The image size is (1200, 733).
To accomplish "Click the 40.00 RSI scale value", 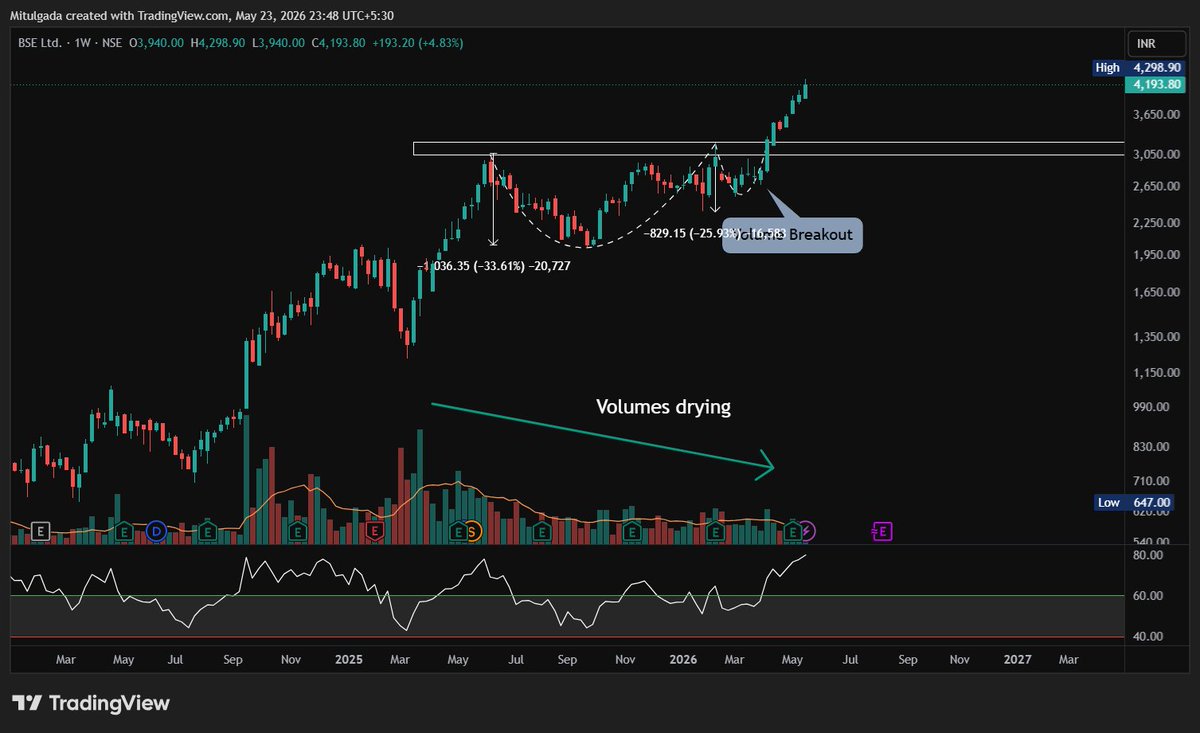I will (1150, 637).
